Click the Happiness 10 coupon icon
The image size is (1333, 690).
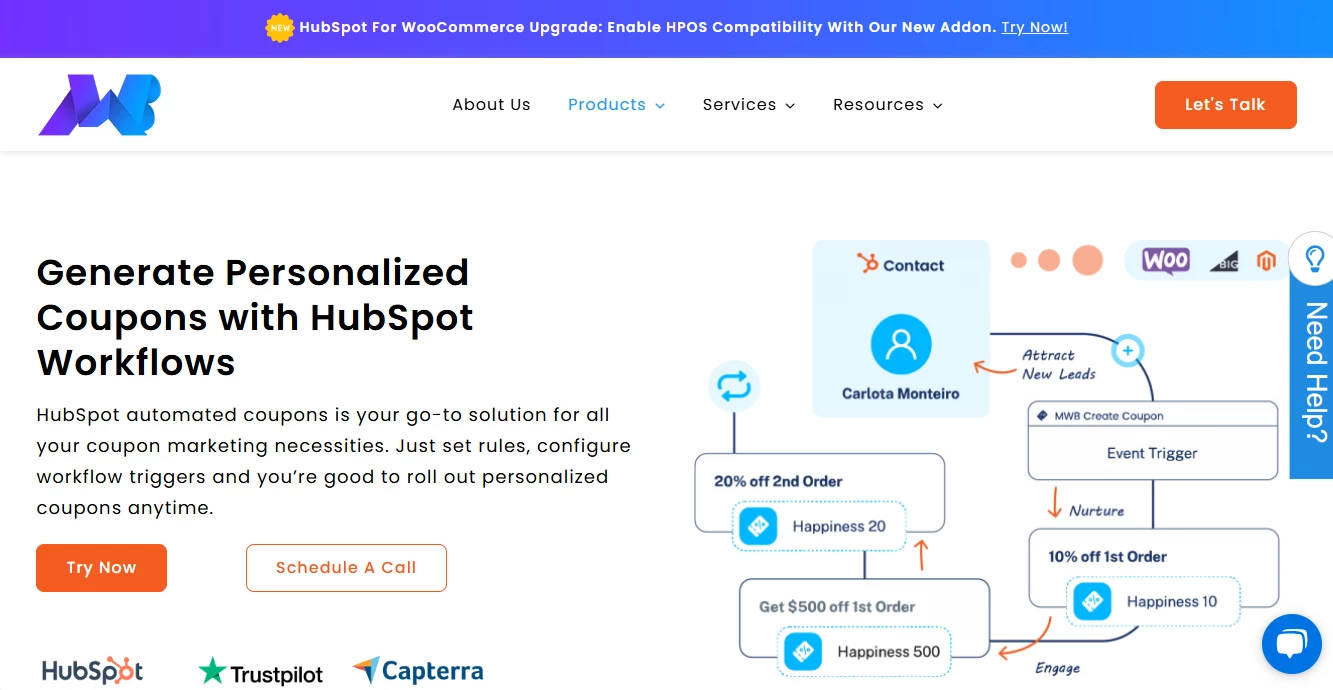click(1092, 602)
